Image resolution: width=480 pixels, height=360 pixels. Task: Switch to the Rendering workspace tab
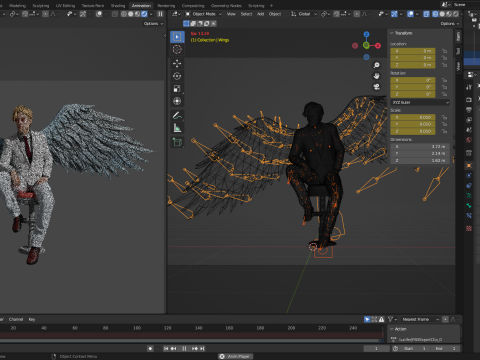pos(166,6)
